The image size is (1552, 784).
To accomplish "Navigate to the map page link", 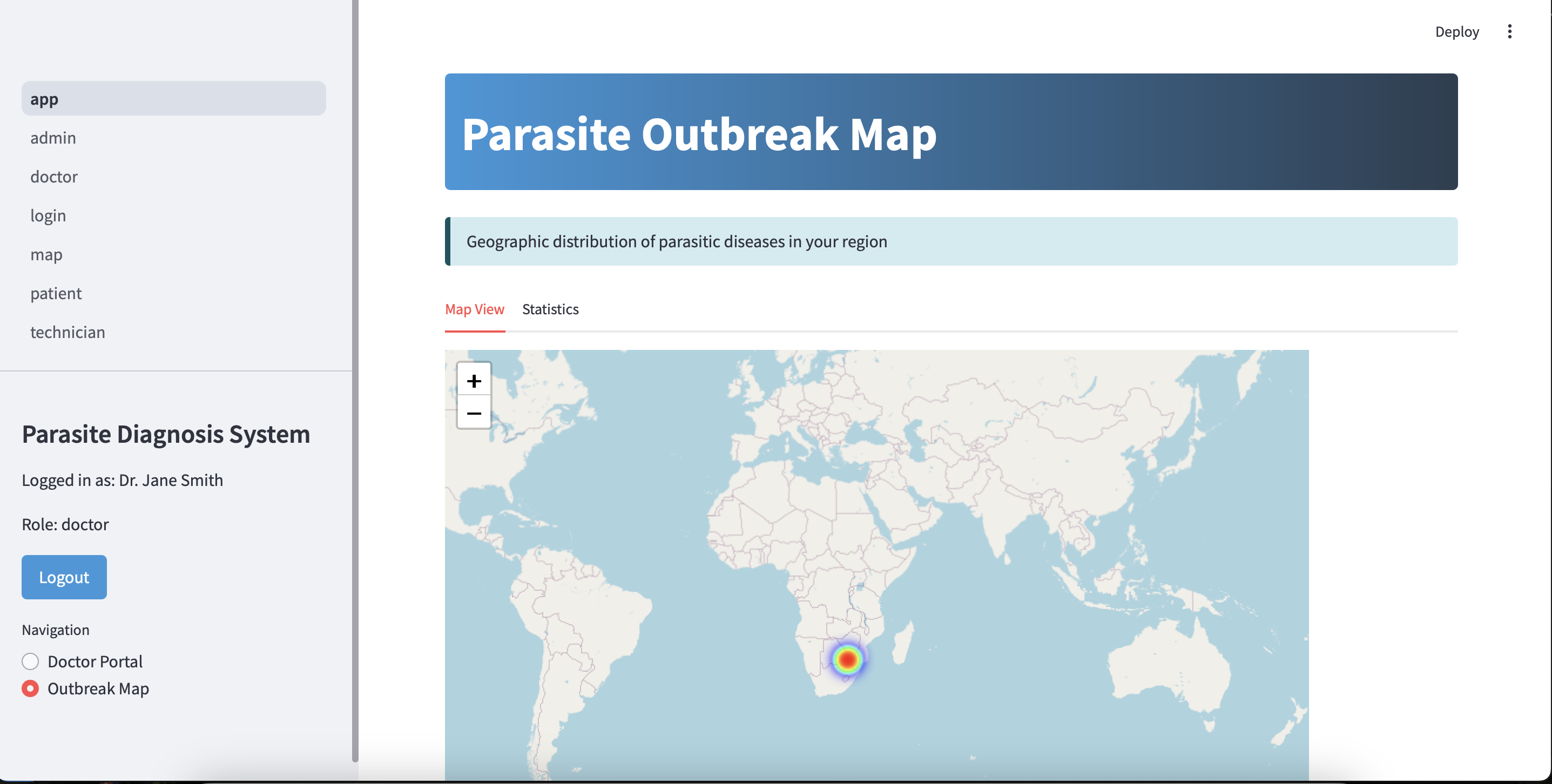I will coord(46,254).
